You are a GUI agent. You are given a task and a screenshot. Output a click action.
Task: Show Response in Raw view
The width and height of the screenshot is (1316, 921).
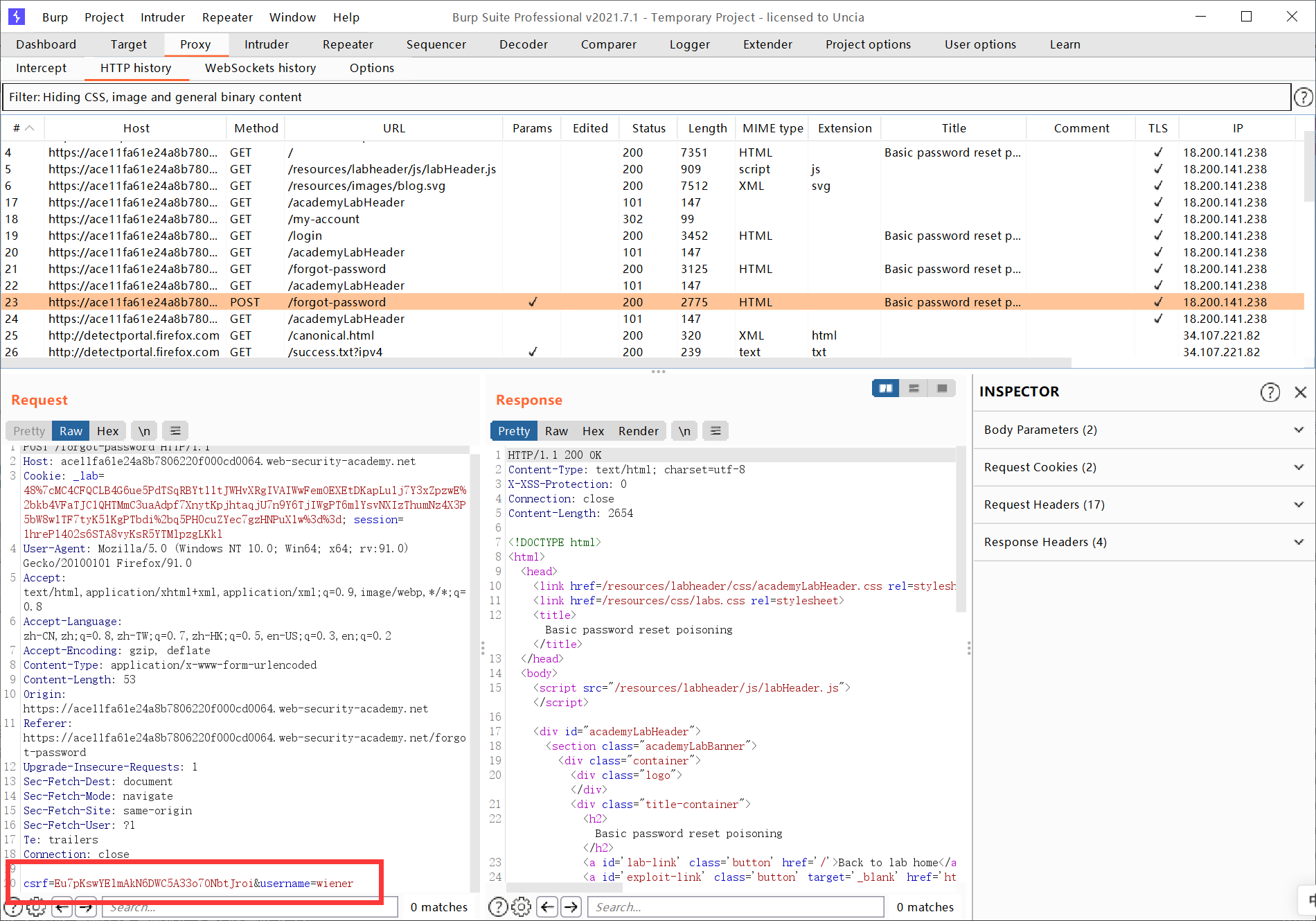coord(556,431)
